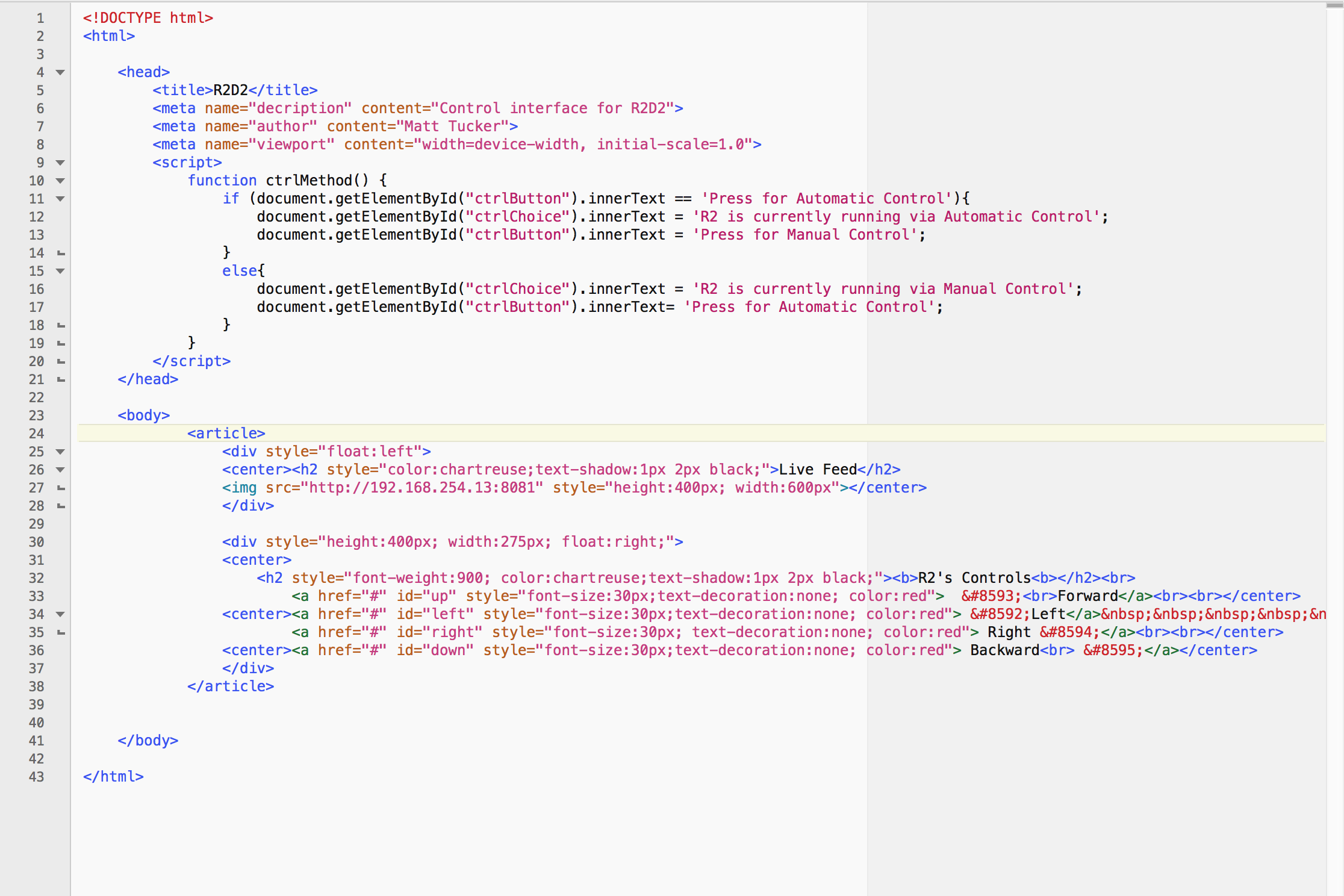Click the "function" keyword on line 10

(x=222, y=181)
